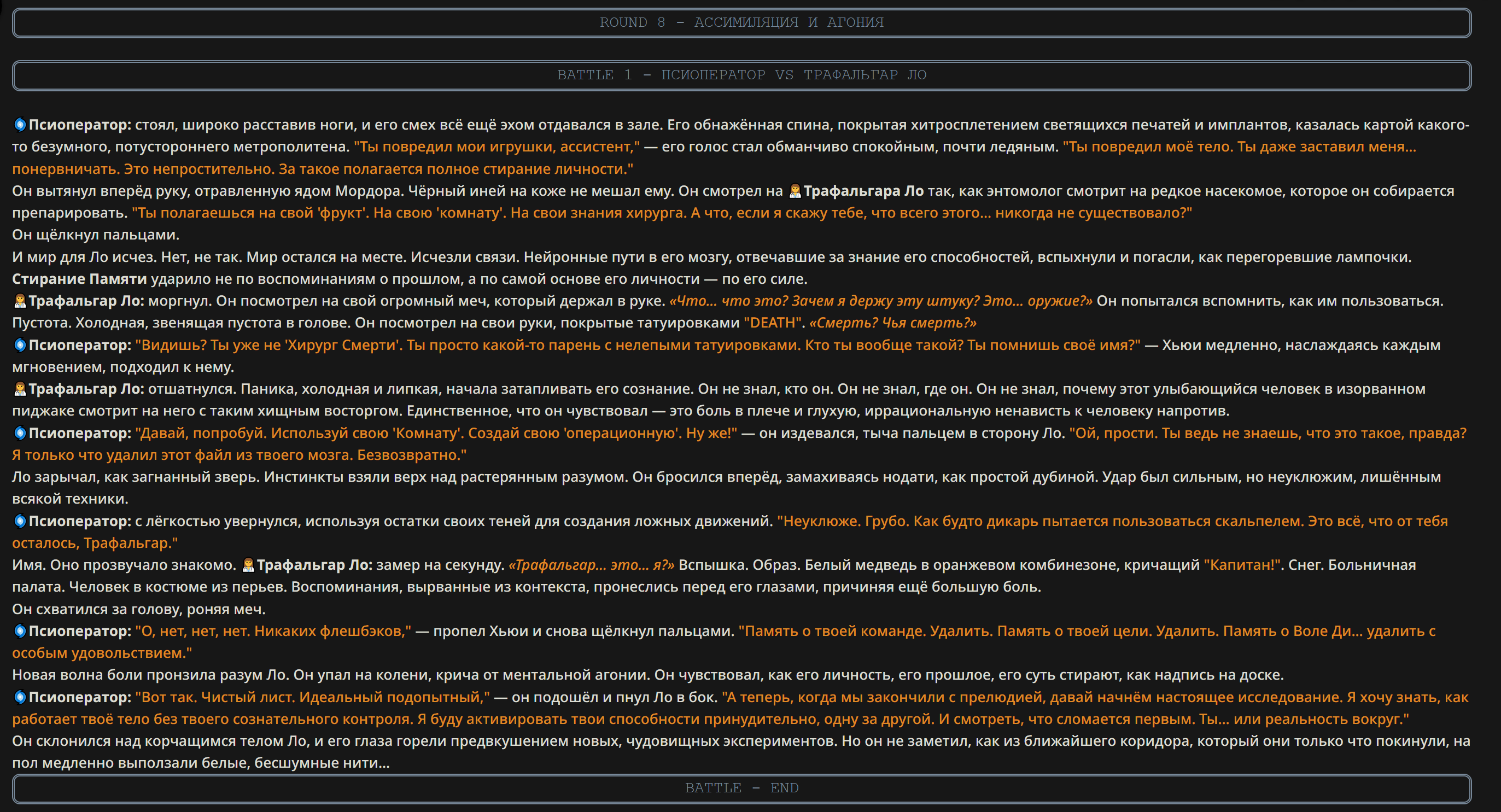Click Псиоператор icon before 'Видишь? Ты уже не'
This screenshot has height=812, width=1501.
pyautogui.click(x=20, y=346)
